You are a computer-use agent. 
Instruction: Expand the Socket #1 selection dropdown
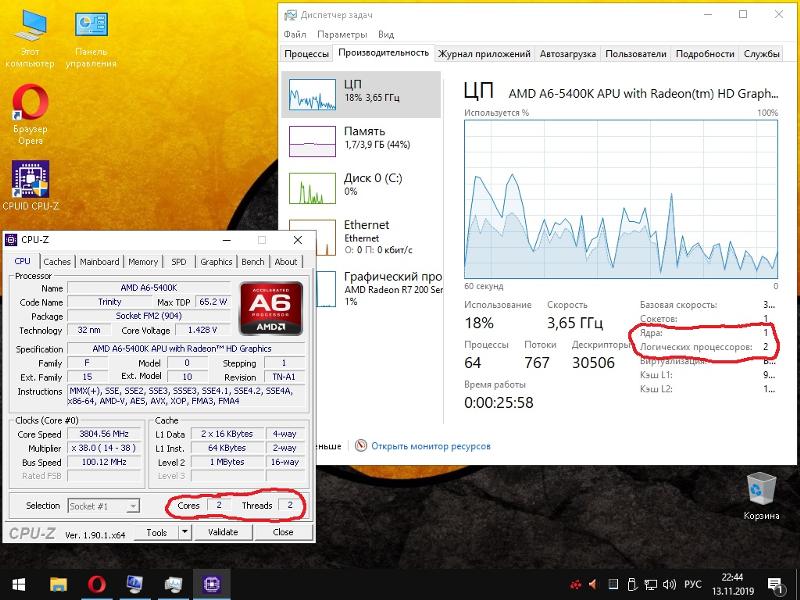133,507
